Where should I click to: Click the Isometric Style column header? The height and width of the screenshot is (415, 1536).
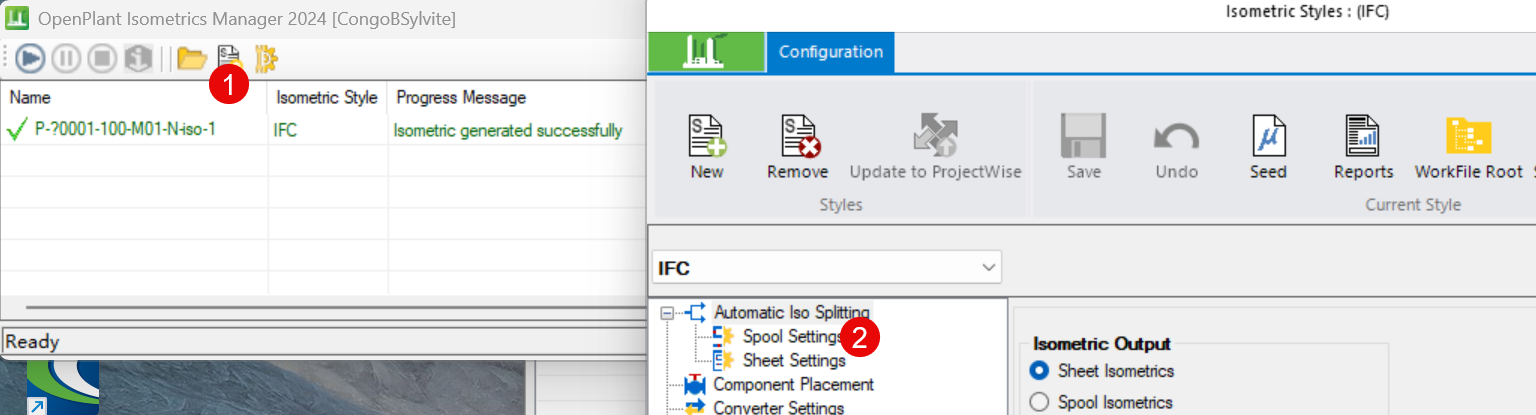326,97
